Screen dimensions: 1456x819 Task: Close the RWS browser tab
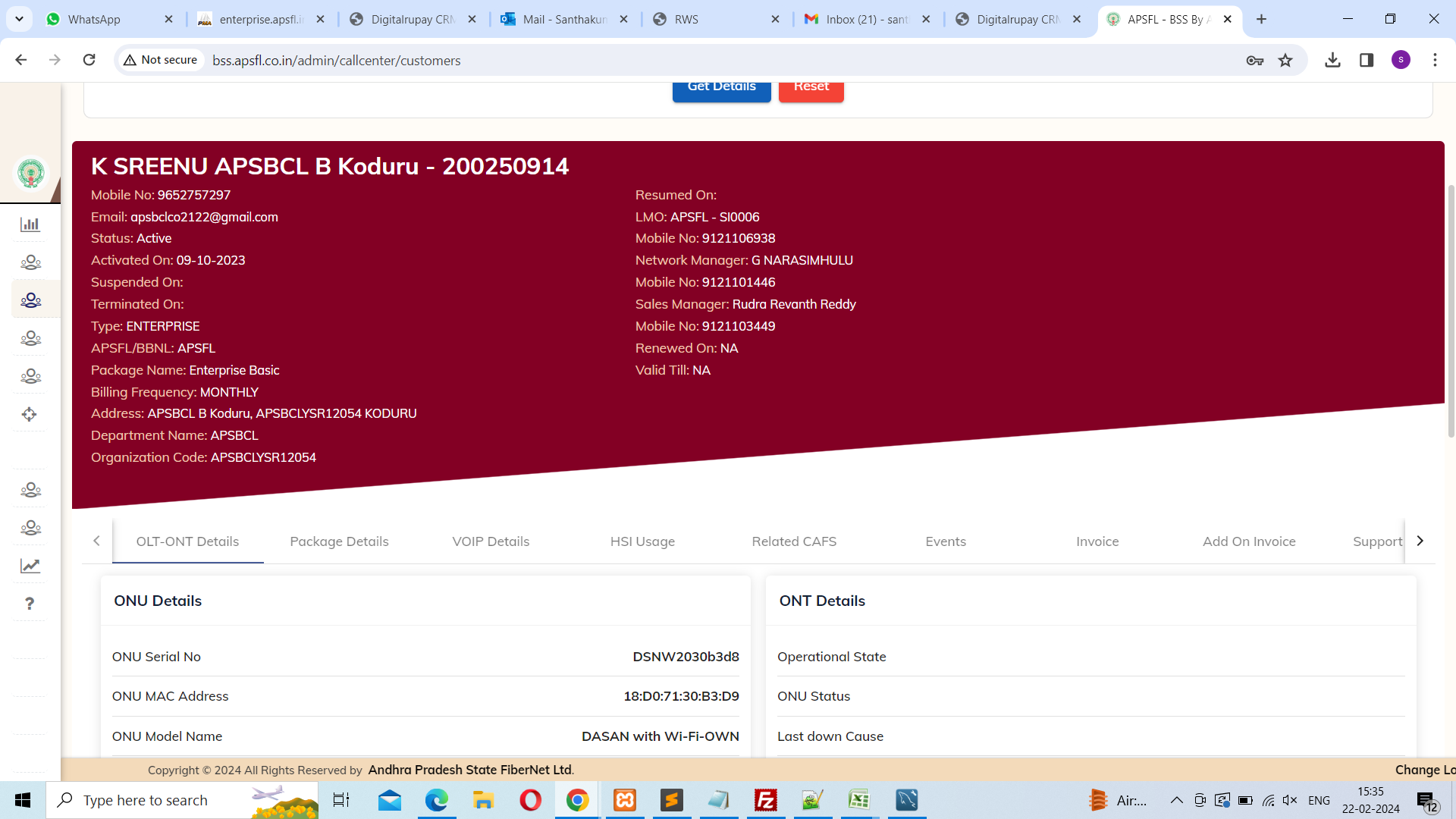click(x=775, y=19)
